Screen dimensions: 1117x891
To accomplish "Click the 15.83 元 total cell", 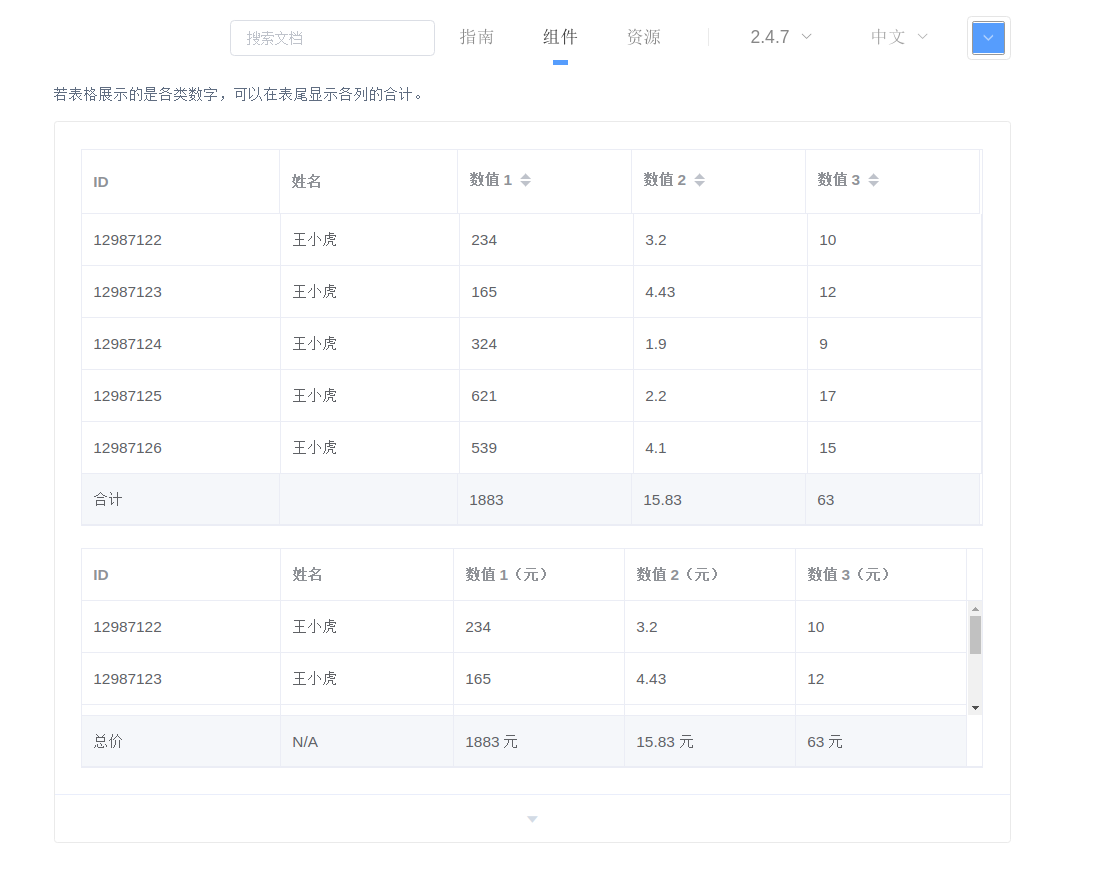I will tap(710, 741).
